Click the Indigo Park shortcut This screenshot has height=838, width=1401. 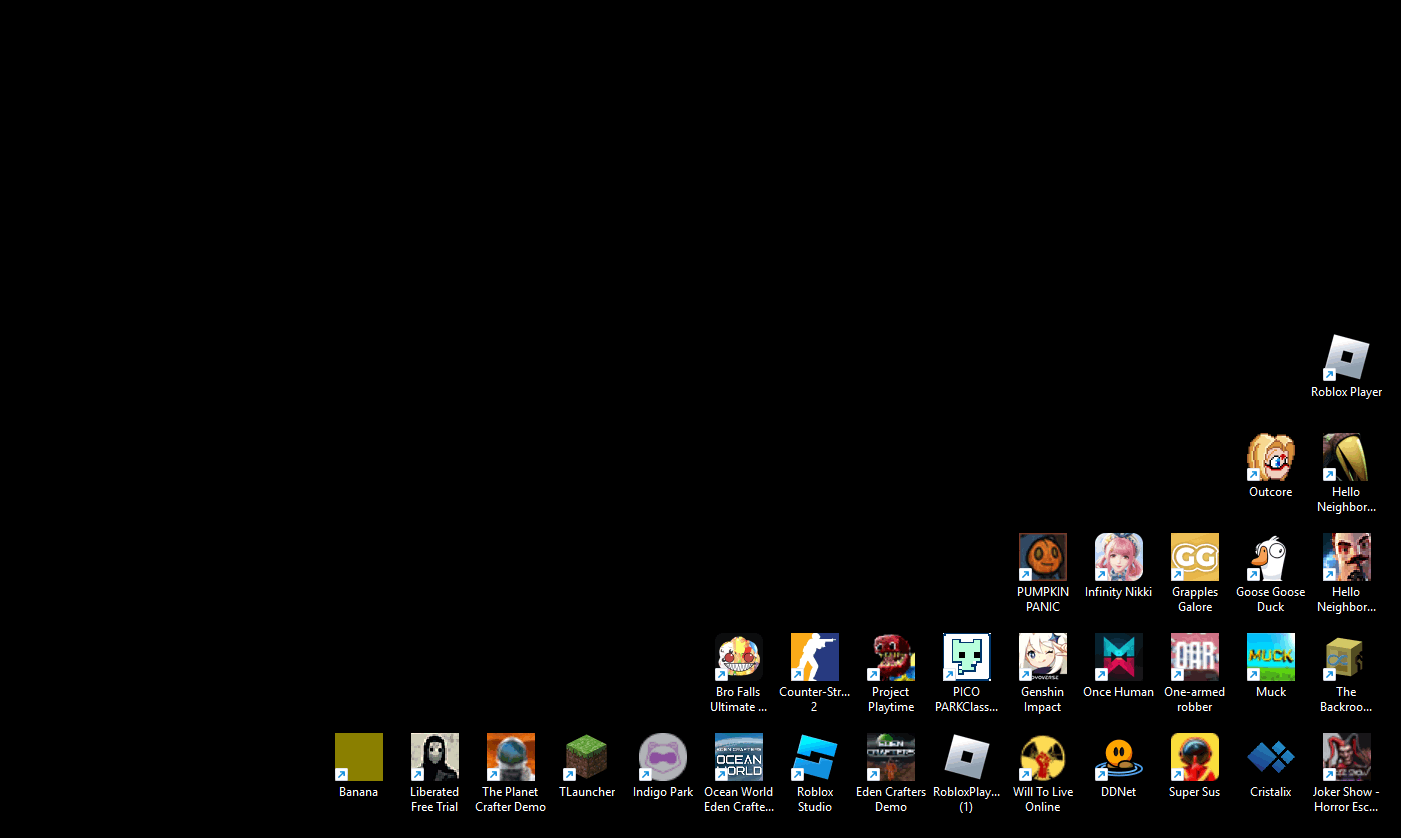click(662, 757)
